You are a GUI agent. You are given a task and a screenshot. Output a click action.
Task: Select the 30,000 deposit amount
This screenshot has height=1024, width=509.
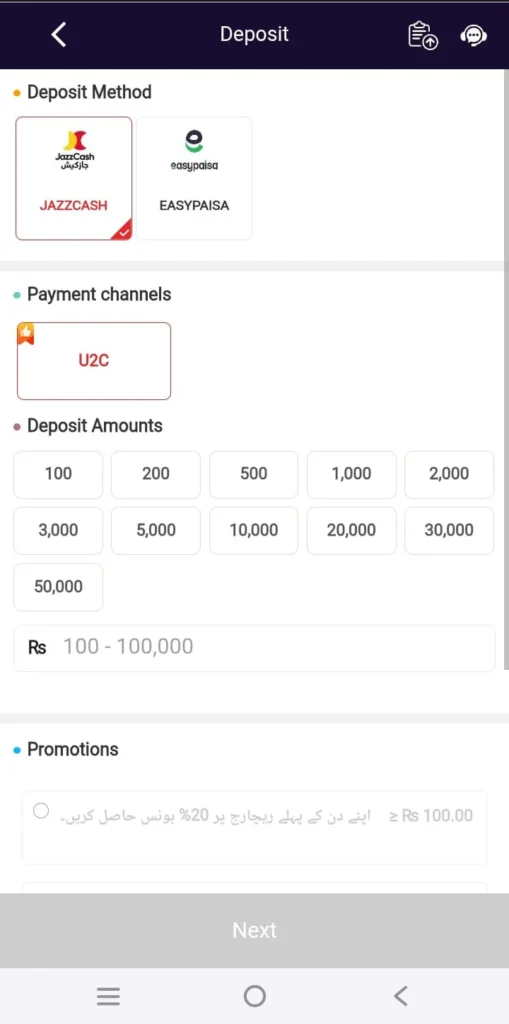[449, 530]
